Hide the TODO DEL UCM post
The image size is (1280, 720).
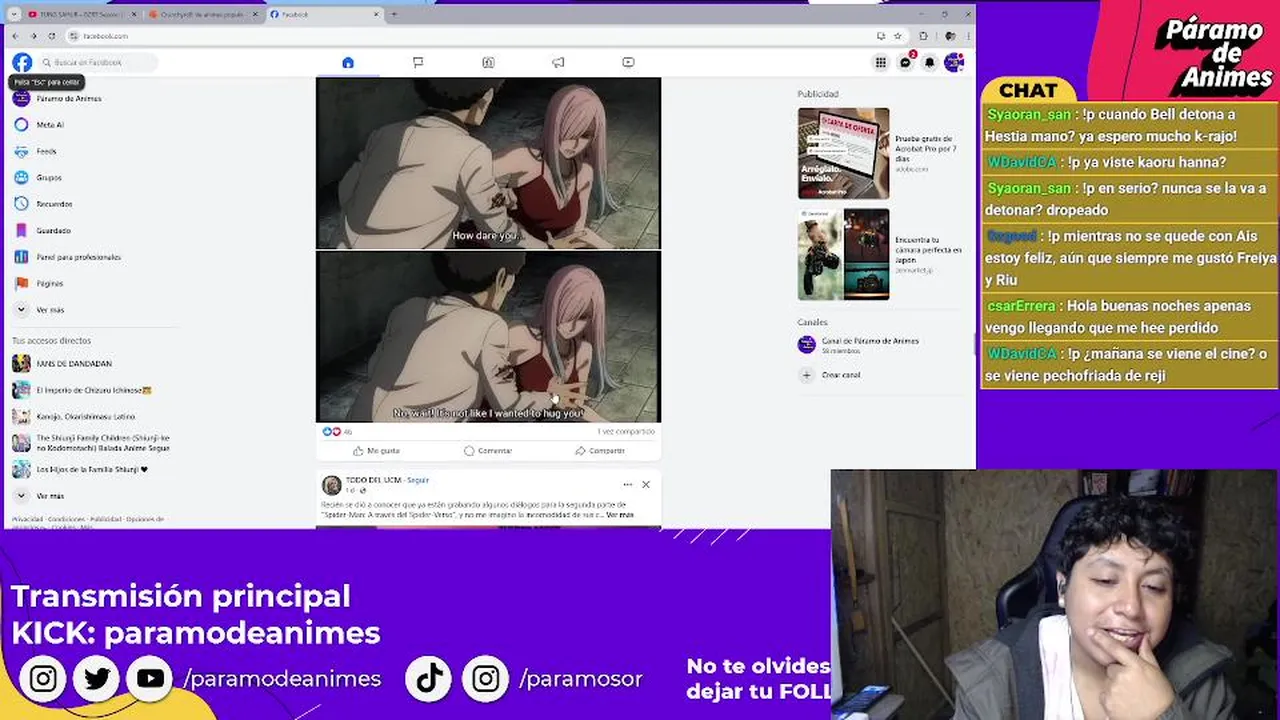646,484
